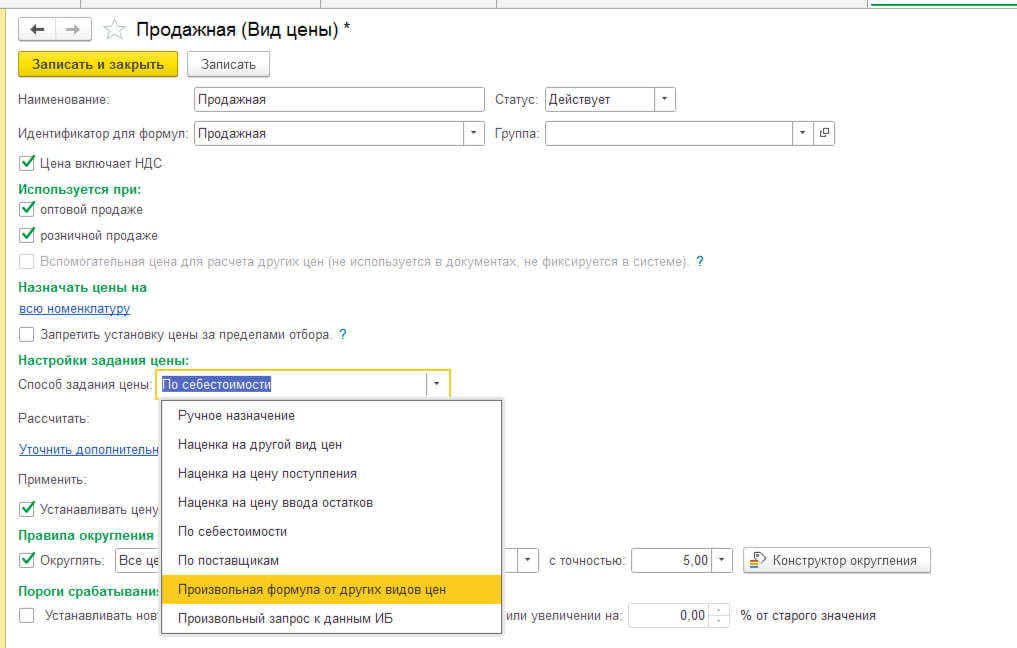Viewport: 1017px width, 648px height.
Task: Click into the Наименование text field
Action: pos(338,100)
